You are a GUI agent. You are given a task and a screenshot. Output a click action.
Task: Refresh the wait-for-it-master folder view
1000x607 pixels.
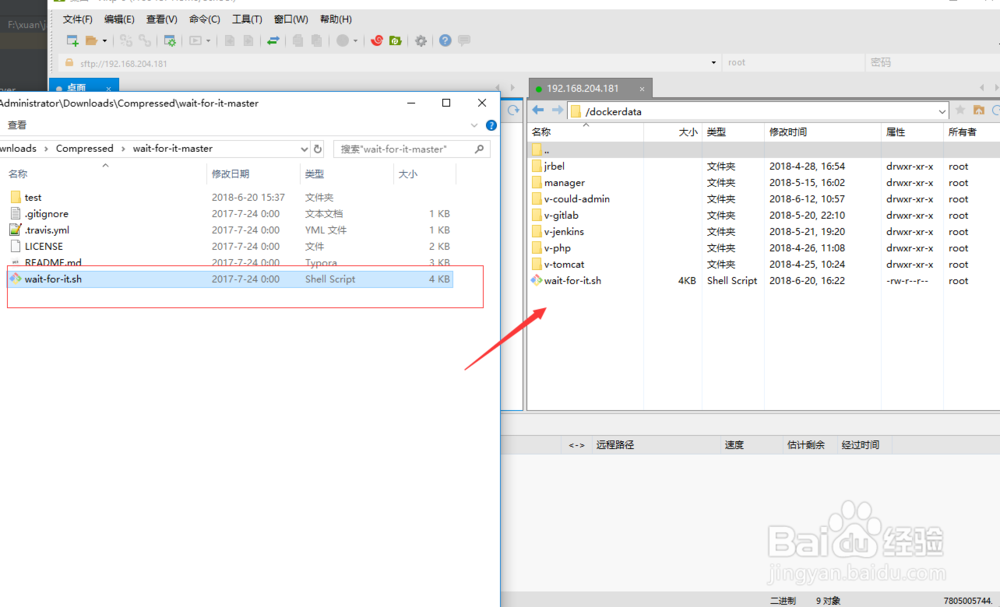pos(317,147)
